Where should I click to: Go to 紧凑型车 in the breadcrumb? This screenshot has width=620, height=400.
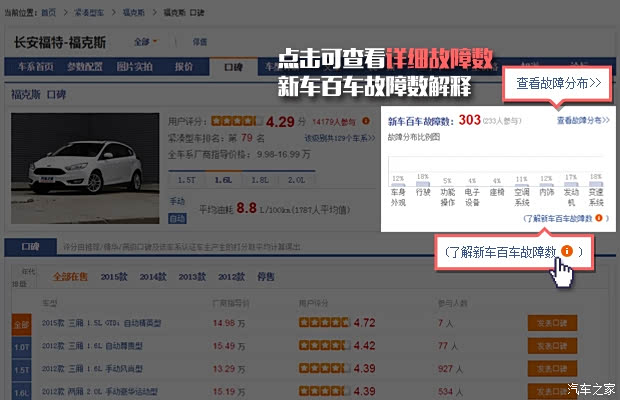89,13
